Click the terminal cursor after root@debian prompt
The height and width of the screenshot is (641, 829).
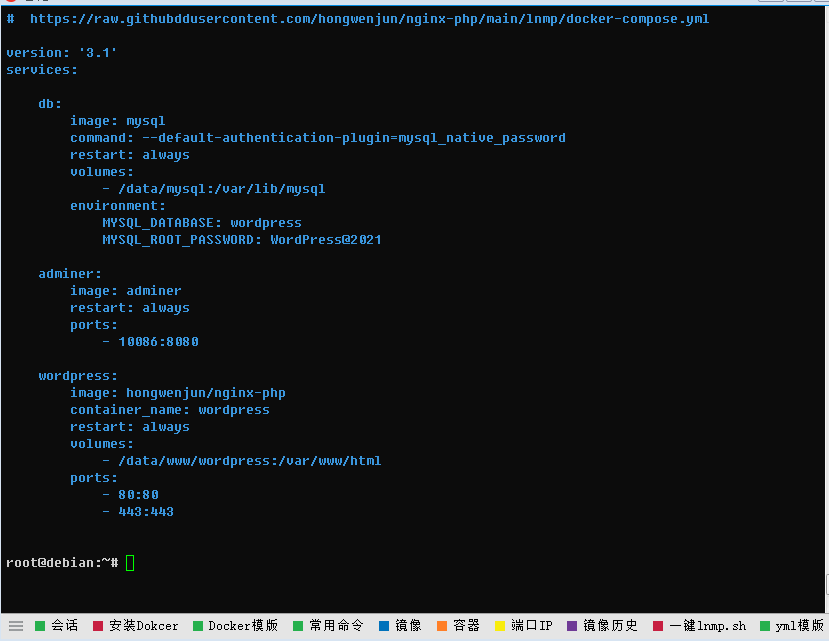coord(130,563)
